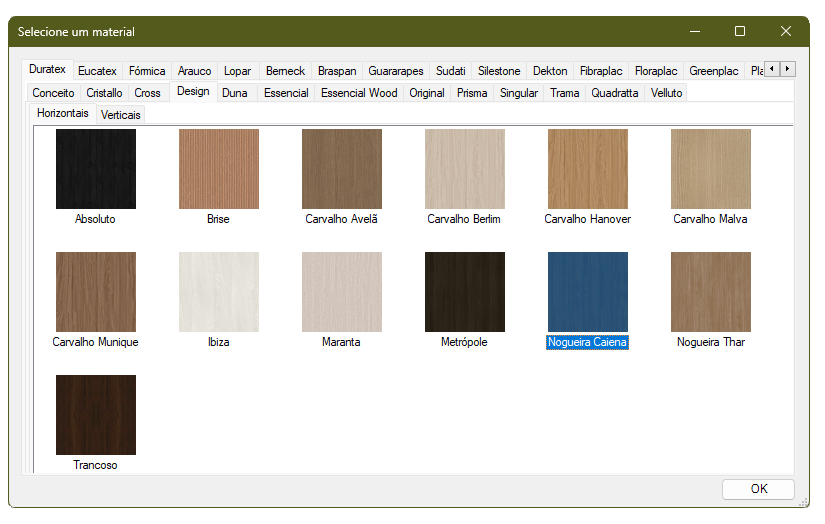Open the Velluto collection tab
Screen dimensions: 825x524
pos(666,93)
